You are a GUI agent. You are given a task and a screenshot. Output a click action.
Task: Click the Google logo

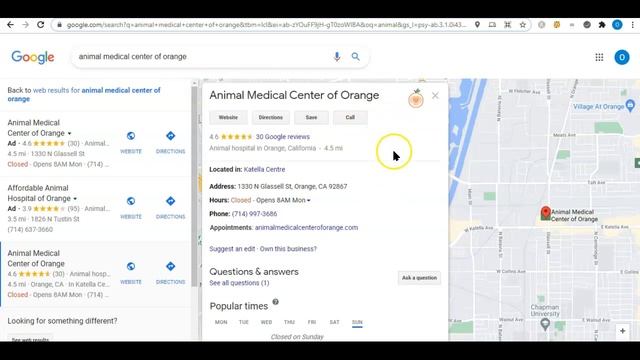point(33,57)
